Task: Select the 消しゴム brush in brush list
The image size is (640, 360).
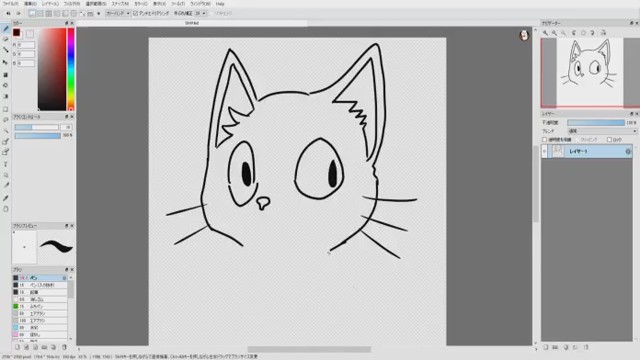Action: [40, 299]
